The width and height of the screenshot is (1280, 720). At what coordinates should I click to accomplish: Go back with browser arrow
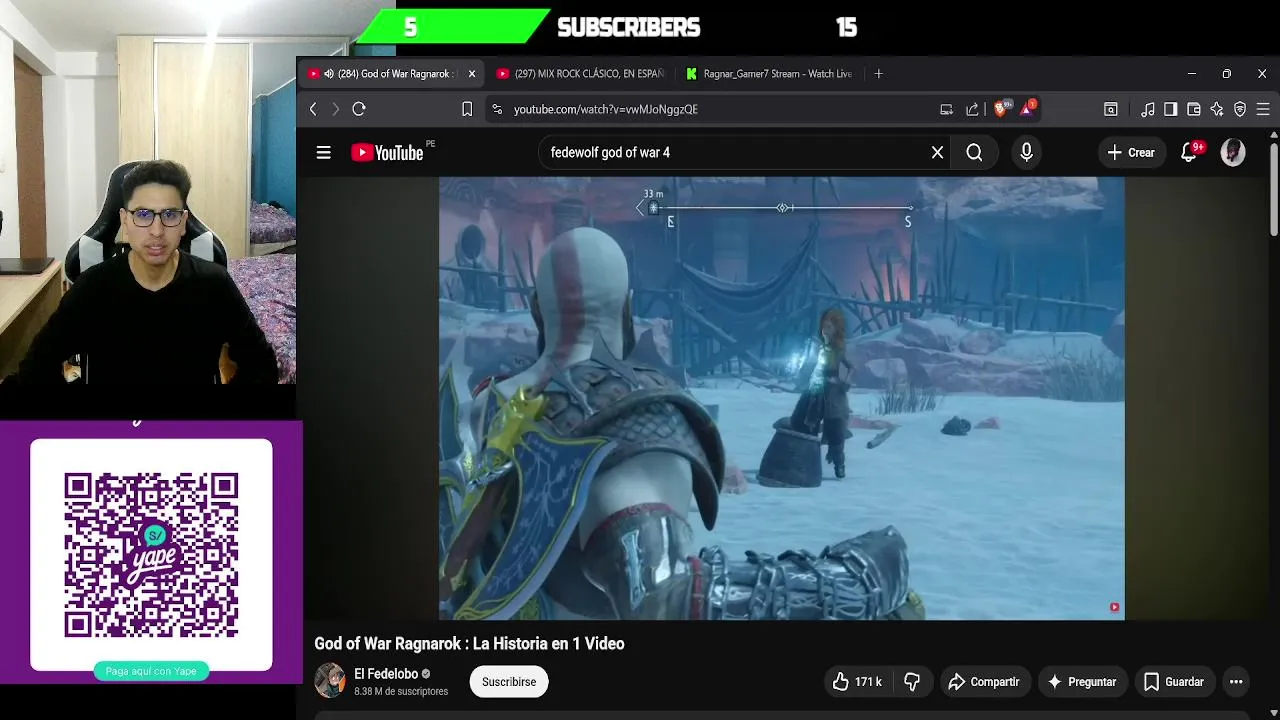313,109
